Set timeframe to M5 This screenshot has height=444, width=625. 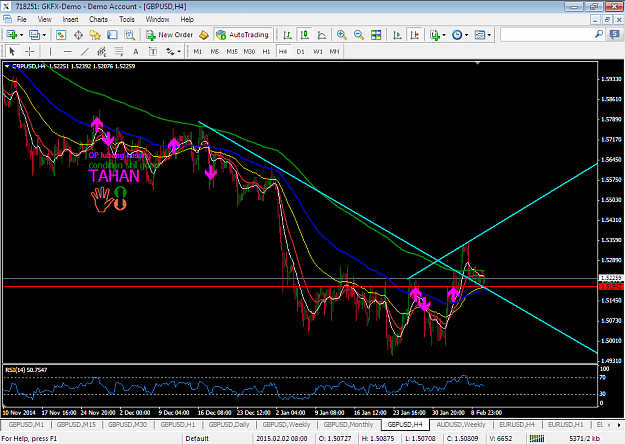215,51
